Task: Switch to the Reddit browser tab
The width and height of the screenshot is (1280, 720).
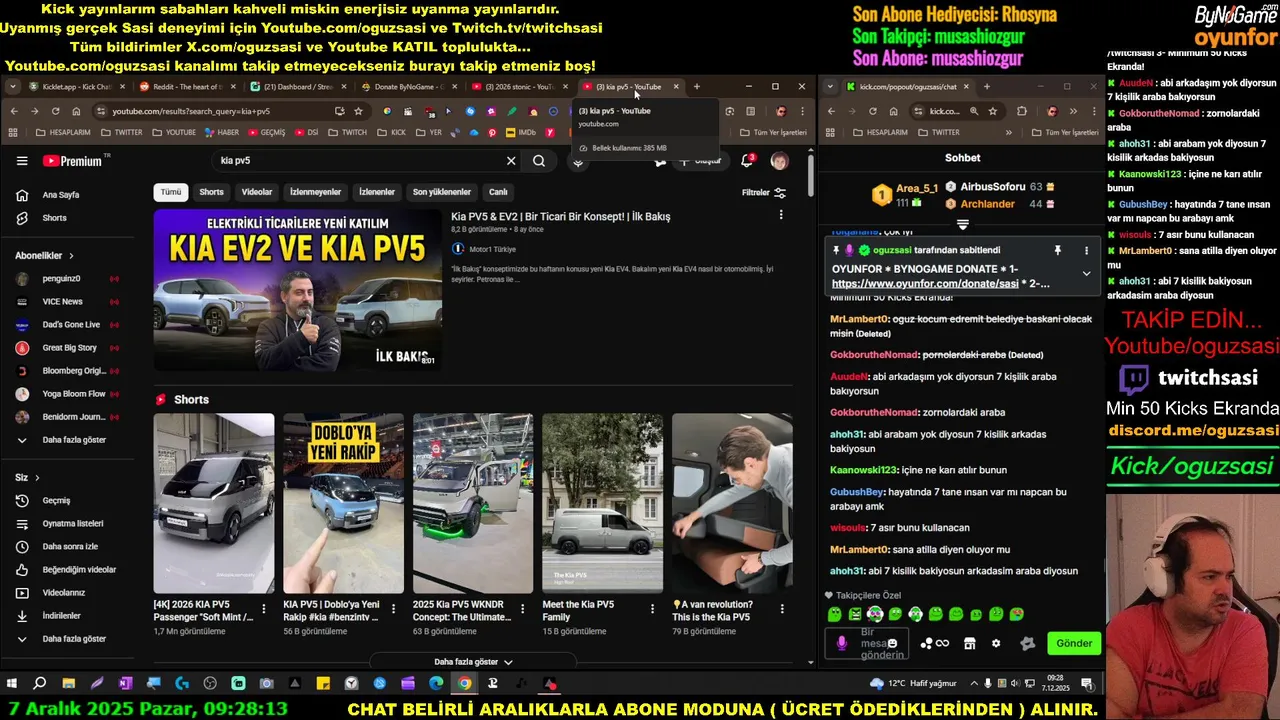Action: [x=186, y=87]
